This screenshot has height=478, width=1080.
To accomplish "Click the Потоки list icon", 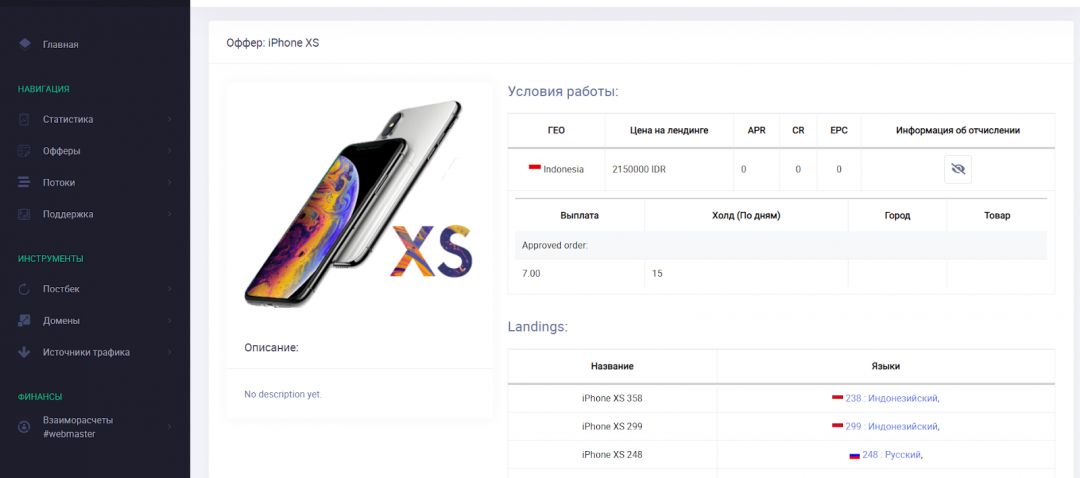I will point(25,183).
